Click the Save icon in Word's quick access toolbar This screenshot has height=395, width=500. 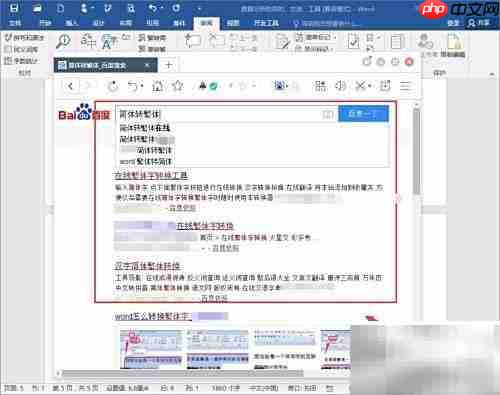click(x=14, y=8)
